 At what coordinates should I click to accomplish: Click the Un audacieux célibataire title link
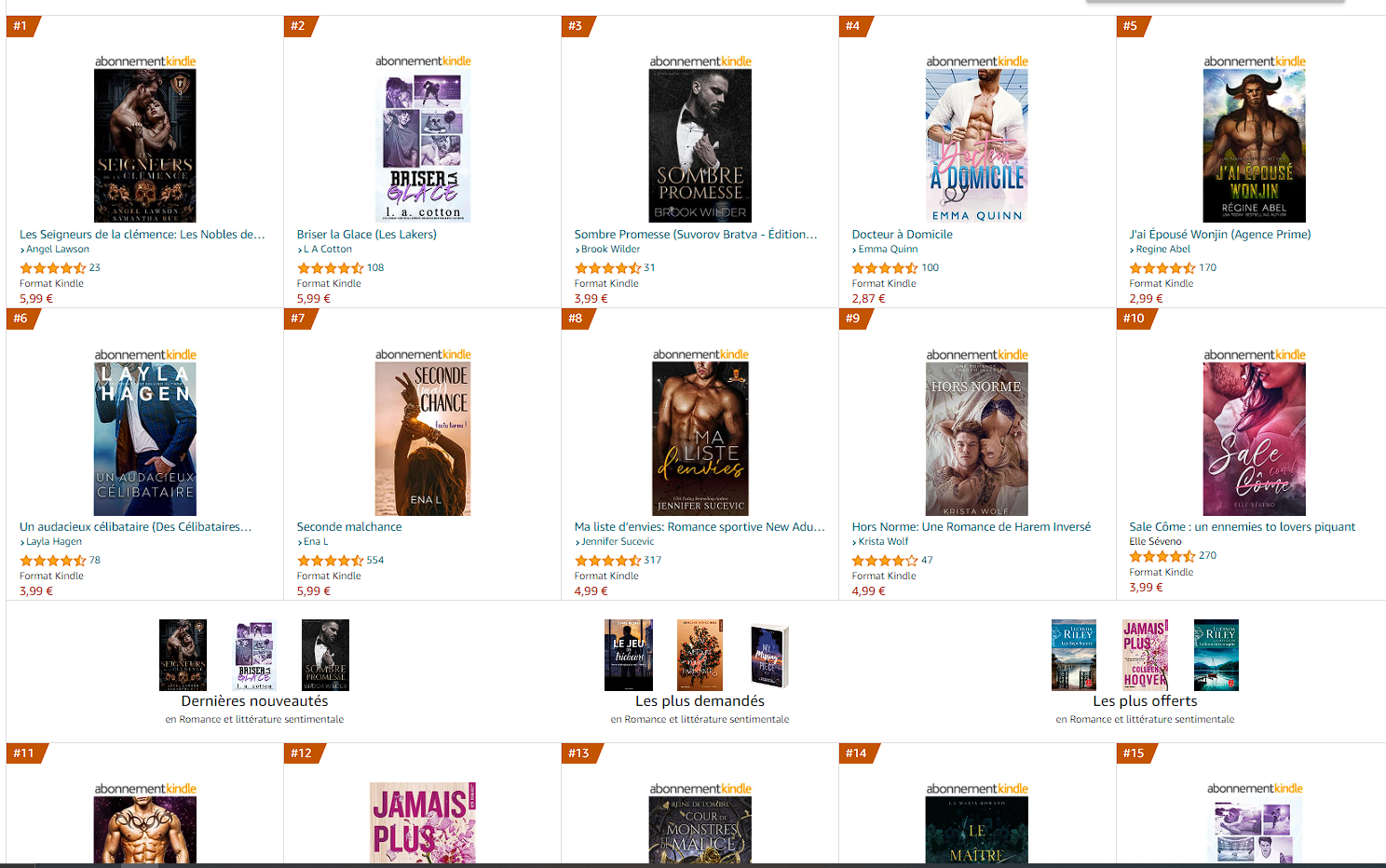pyautogui.click(x=136, y=527)
